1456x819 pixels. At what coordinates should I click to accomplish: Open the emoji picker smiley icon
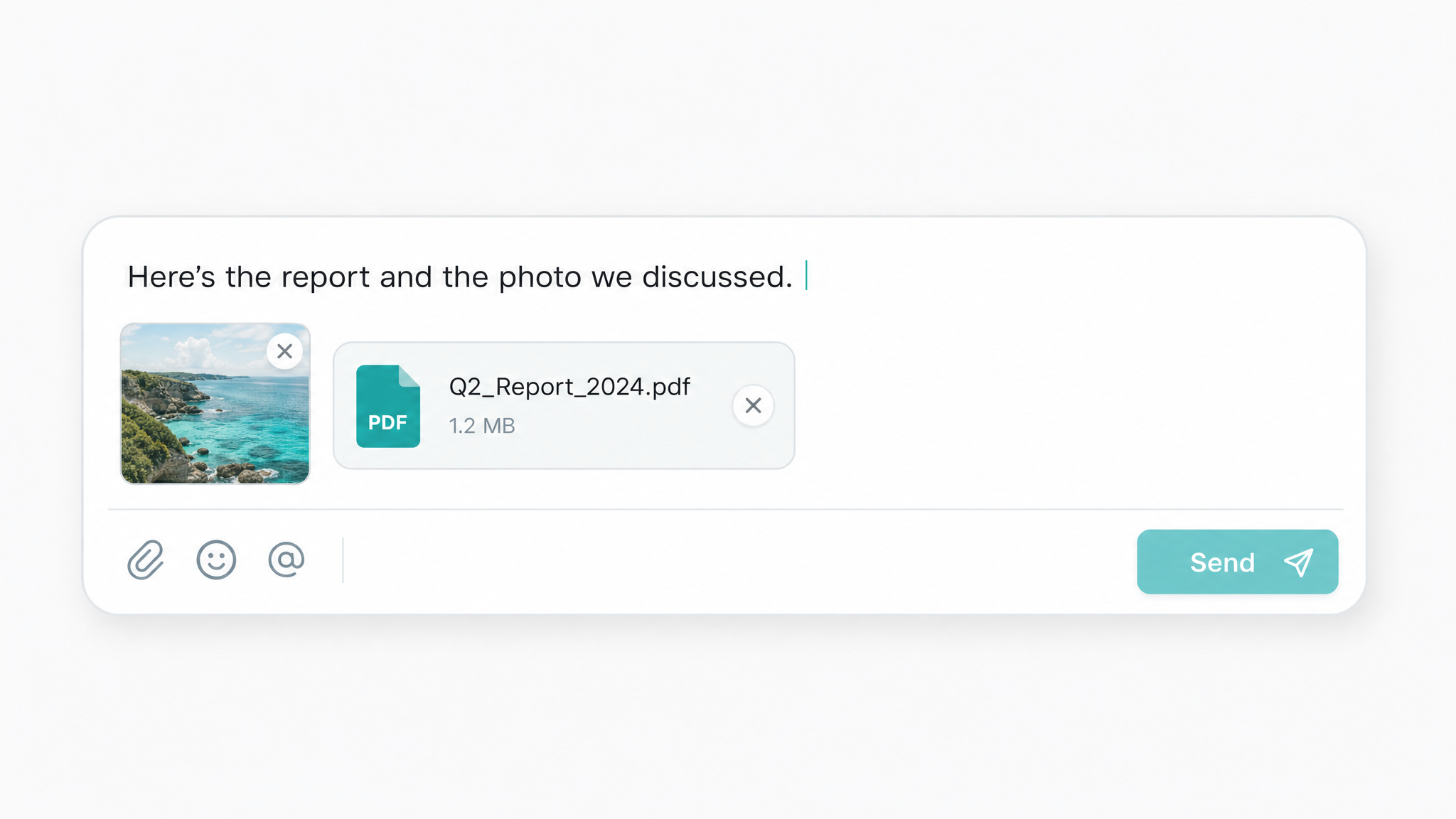click(x=216, y=560)
